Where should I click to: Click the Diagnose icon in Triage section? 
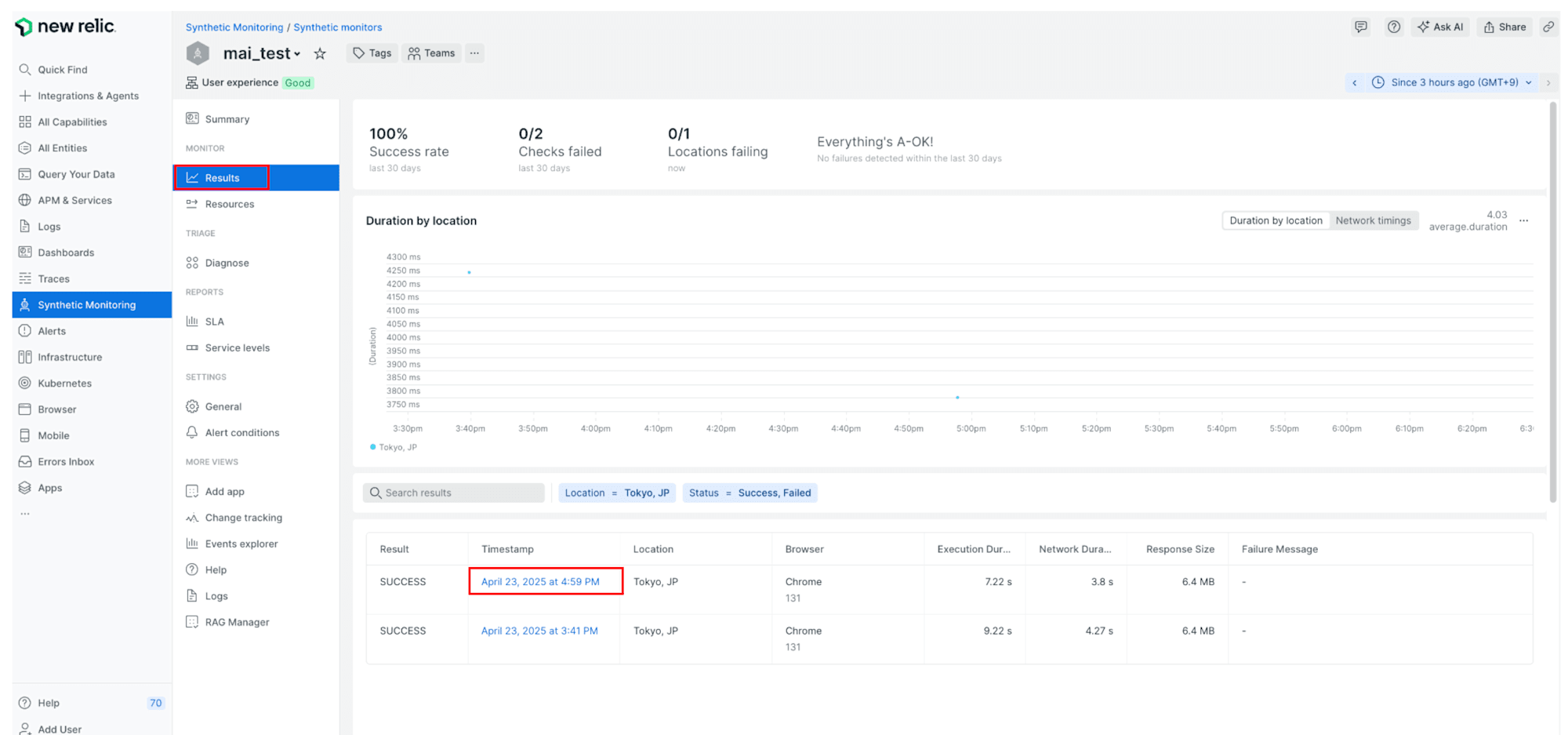pyautogui.click(x=192, y=263)
